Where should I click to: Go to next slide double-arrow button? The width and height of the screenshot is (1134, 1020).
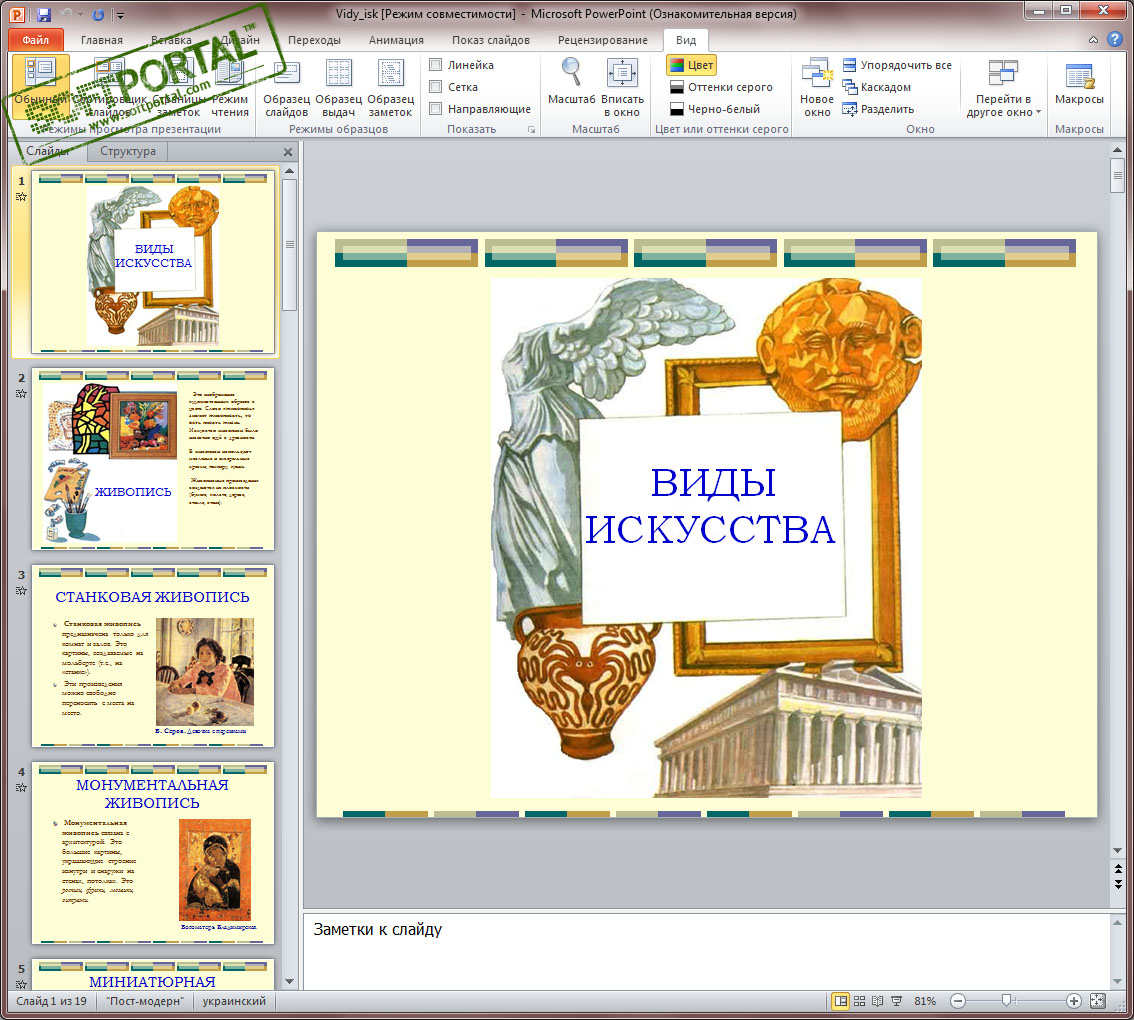pos(1118,883)
